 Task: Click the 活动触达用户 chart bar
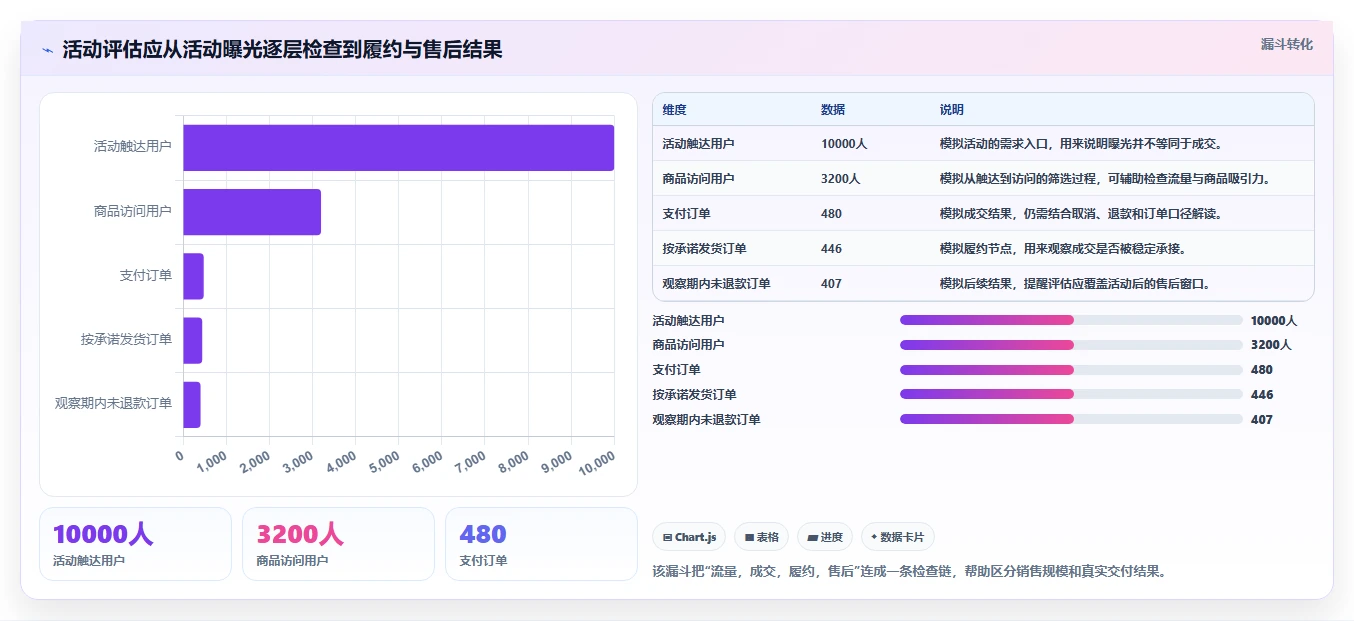pos(398,148)
